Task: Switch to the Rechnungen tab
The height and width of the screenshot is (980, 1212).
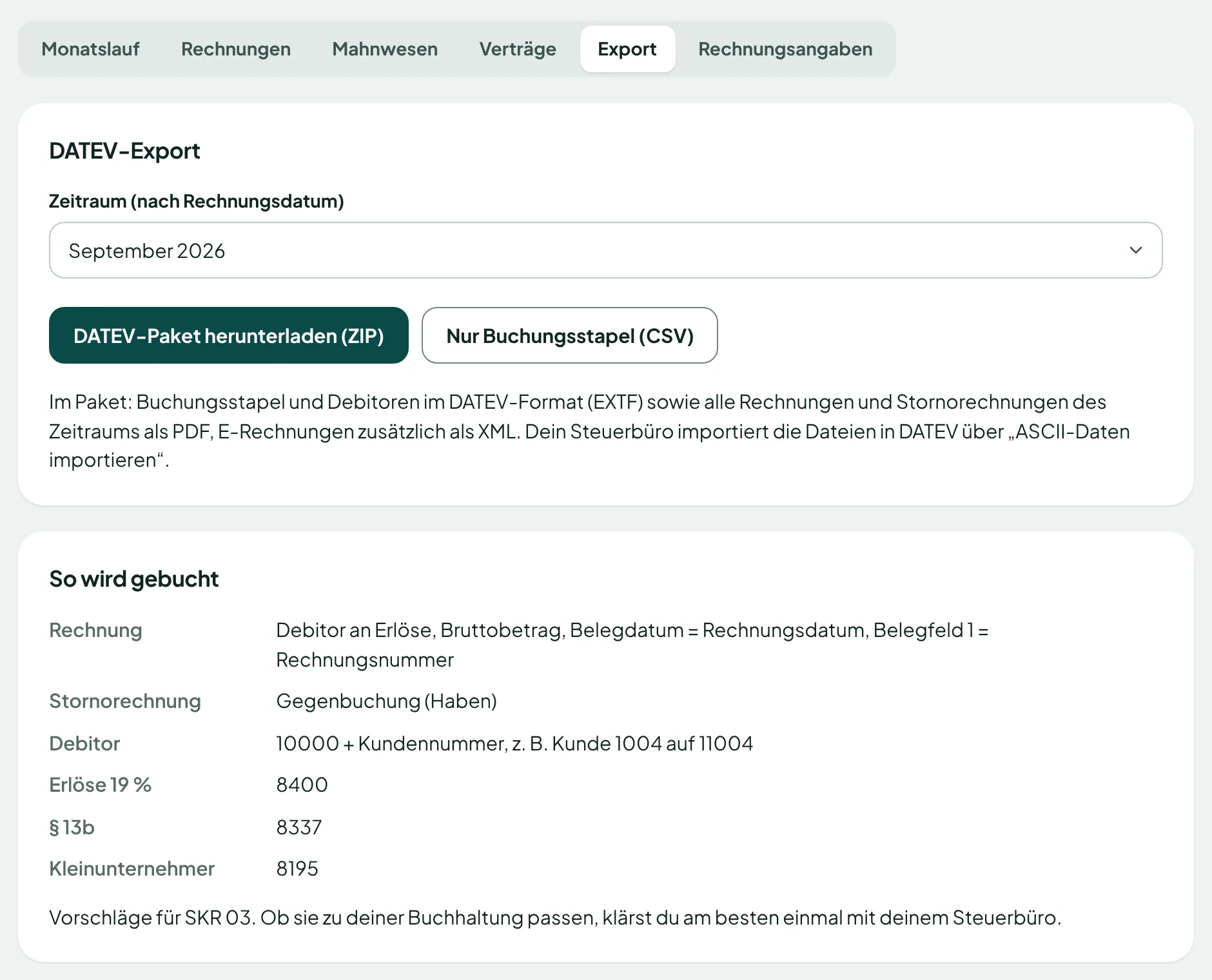Action: click(236, 49)
